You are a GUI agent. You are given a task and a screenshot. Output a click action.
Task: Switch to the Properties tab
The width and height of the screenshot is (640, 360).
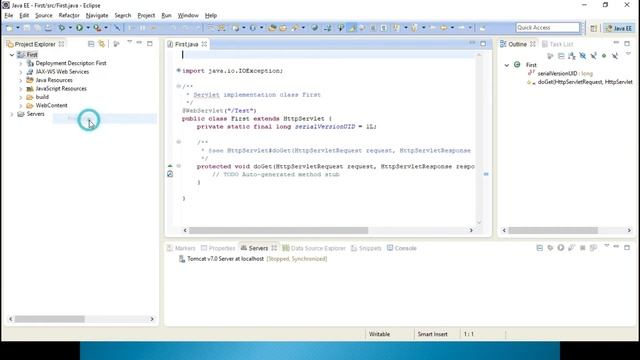[x=218, y=248]
